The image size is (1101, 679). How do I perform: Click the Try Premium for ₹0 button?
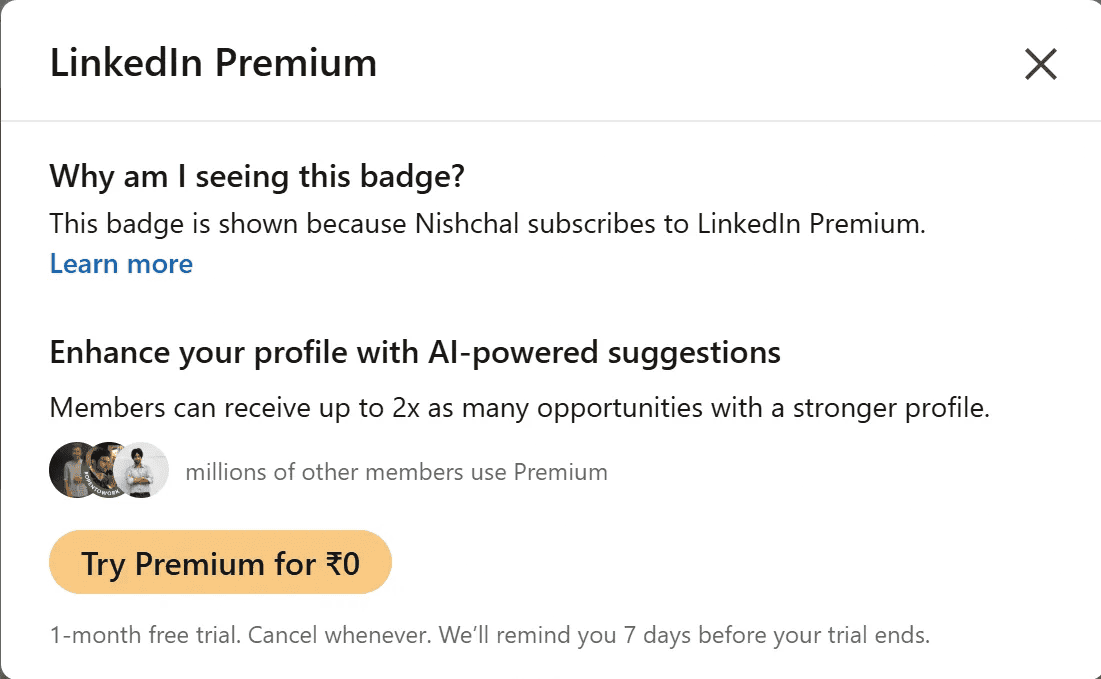click(220, 563)
